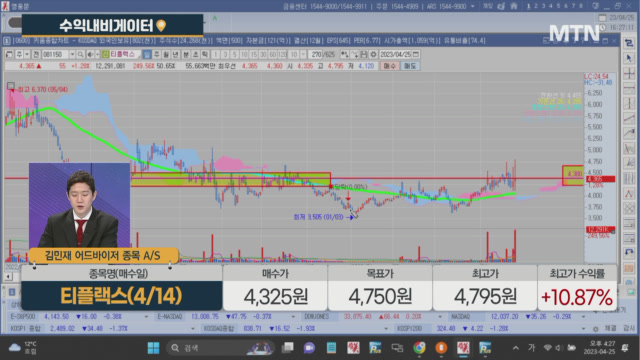Expand the stock code 081150 dropdown
The height and width of the screenshot is (360, 640).
[72, 54]
